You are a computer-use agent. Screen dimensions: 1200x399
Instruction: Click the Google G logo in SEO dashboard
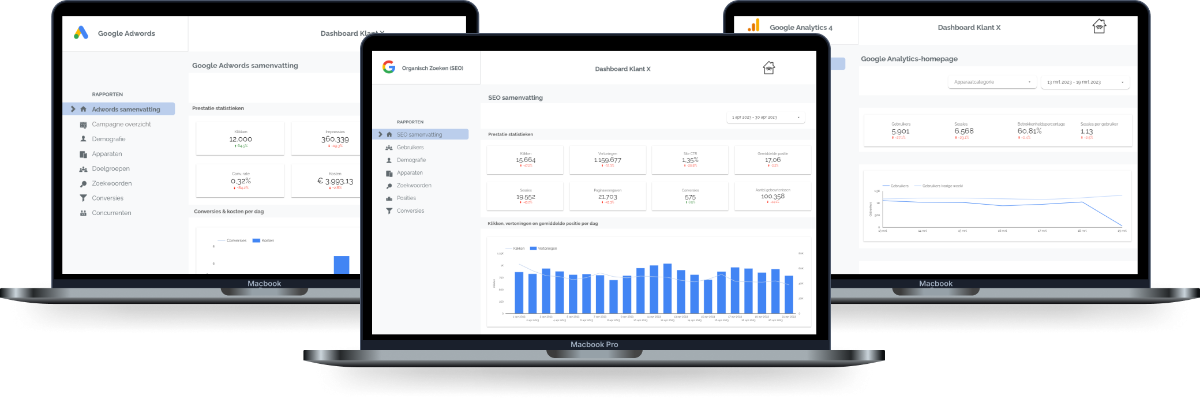click(x=388, y=68)
